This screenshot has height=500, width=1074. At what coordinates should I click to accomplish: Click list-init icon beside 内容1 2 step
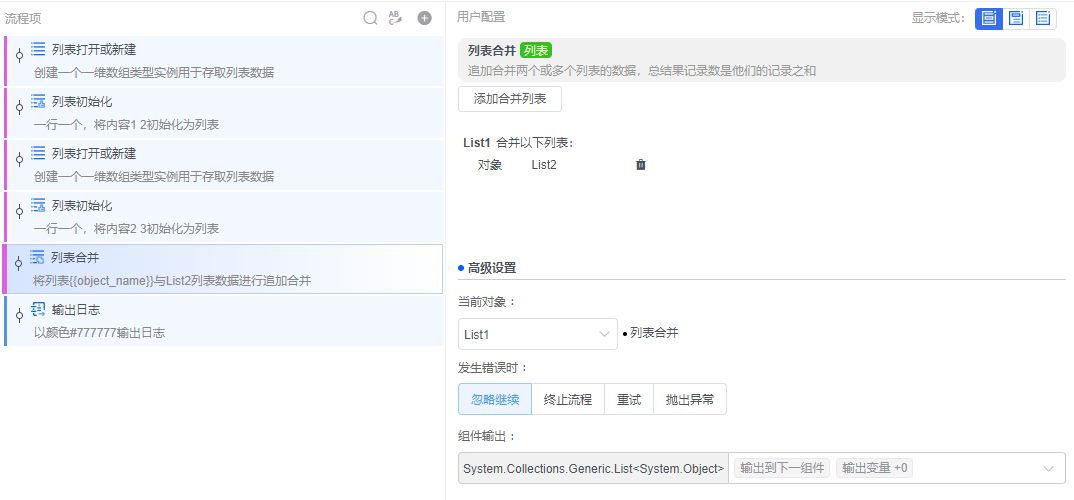[x=38, y=101]
